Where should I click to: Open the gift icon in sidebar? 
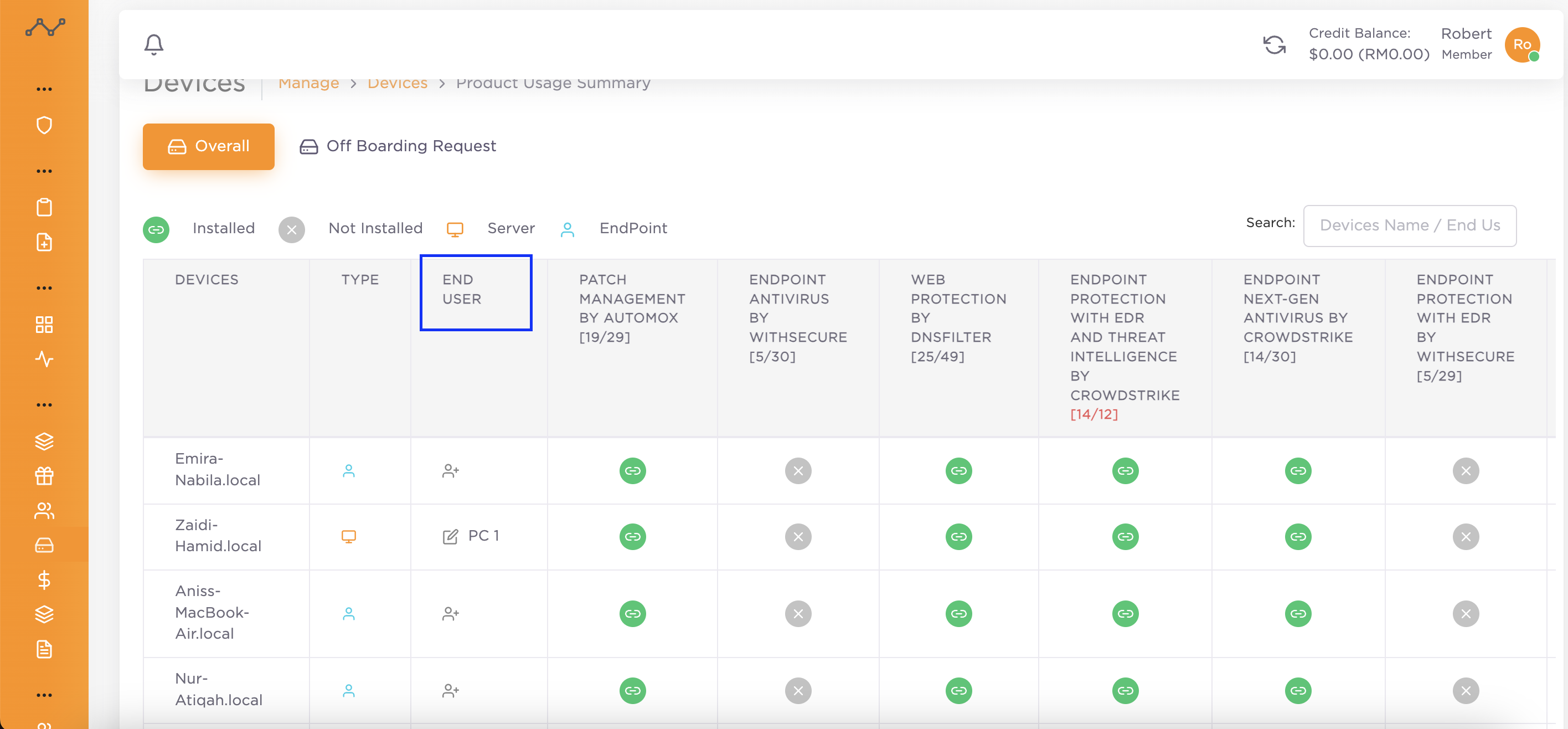[x=44, y=476]
